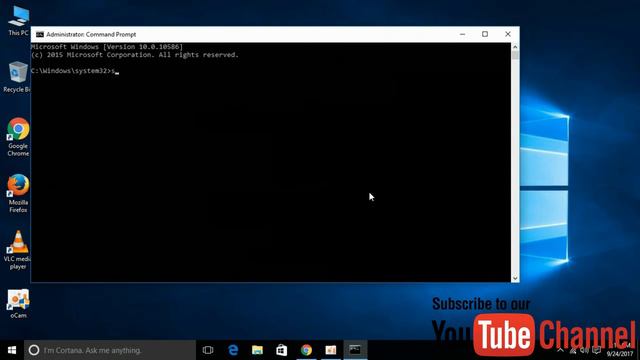
Task: Click the oCam icon in the taskbar
Action: (331, 350)
